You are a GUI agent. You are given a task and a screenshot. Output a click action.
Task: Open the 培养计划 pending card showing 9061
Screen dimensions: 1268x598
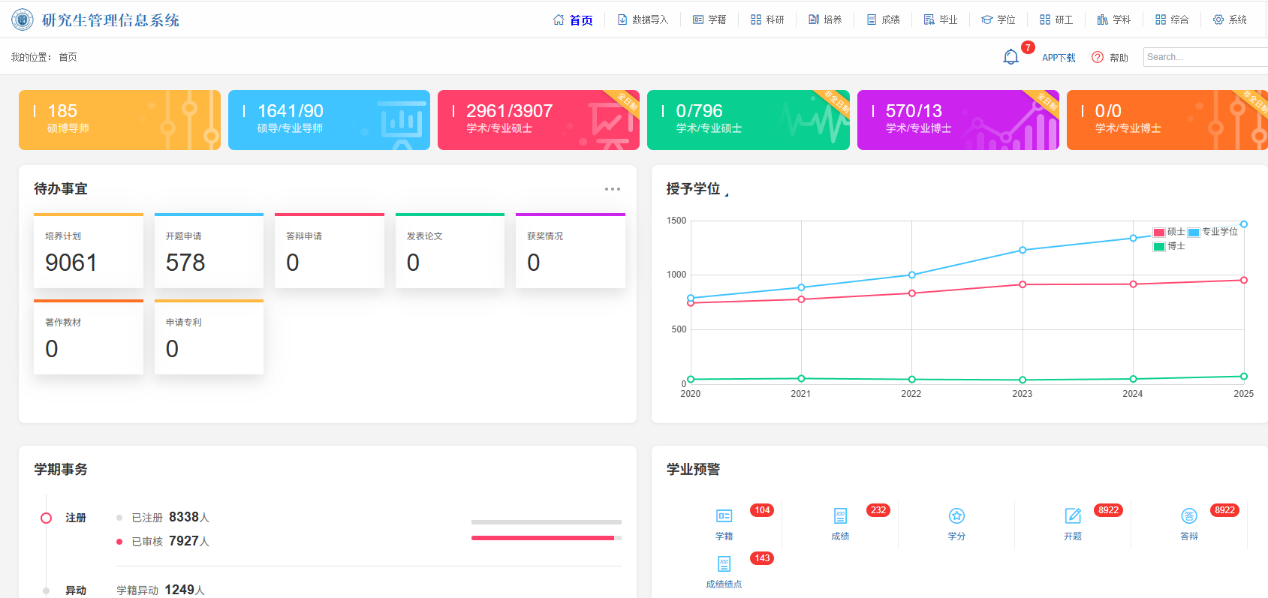(88, 251)
